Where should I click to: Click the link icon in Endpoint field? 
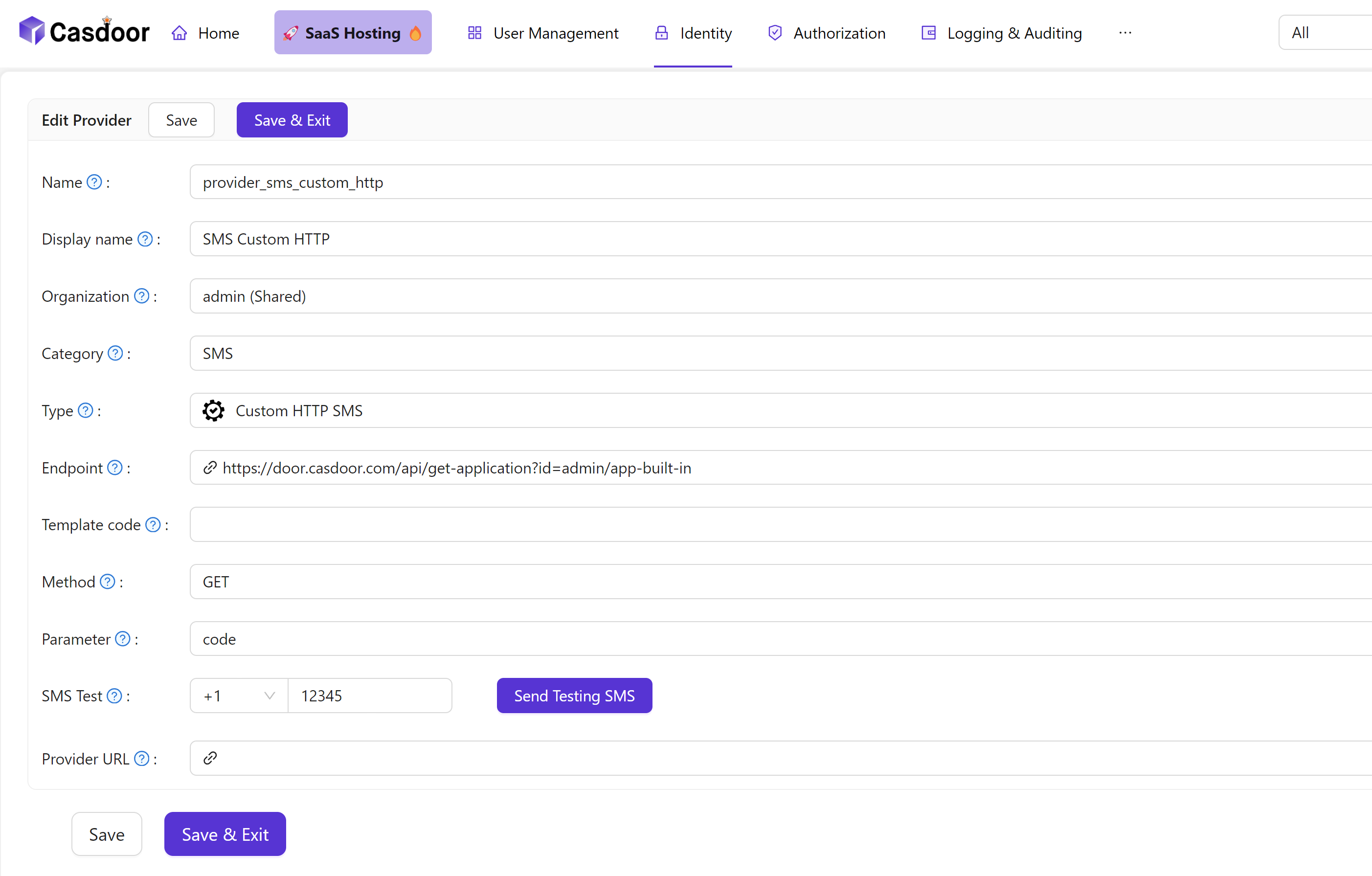[x=210, y=468]
